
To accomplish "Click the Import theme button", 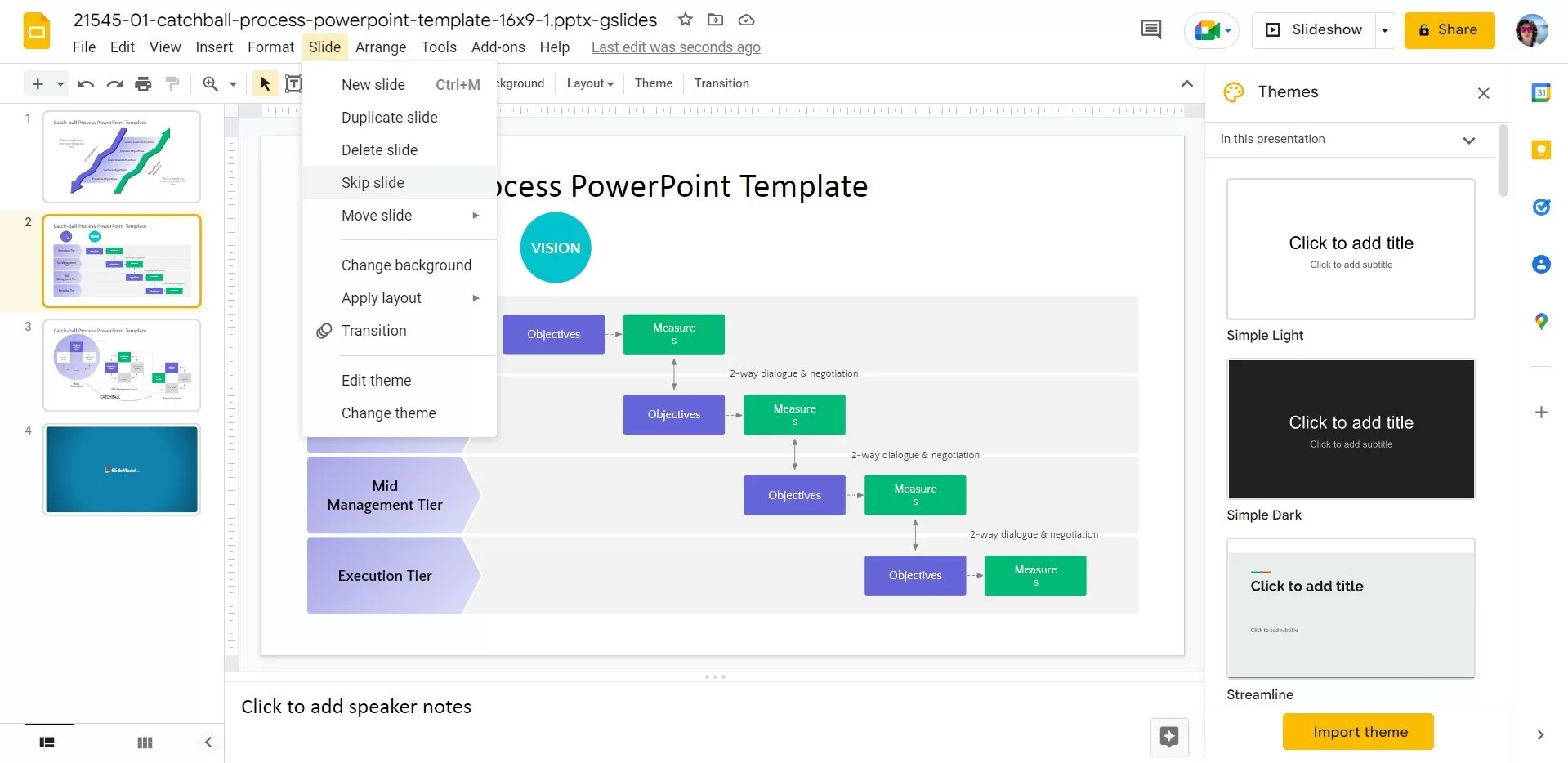I will tap(1357, 731).
